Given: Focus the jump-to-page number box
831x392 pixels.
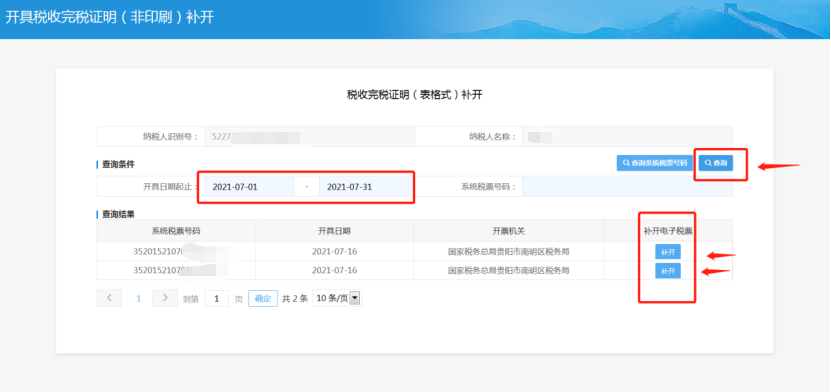Looking at the screenshot, I should coord(217,298).
